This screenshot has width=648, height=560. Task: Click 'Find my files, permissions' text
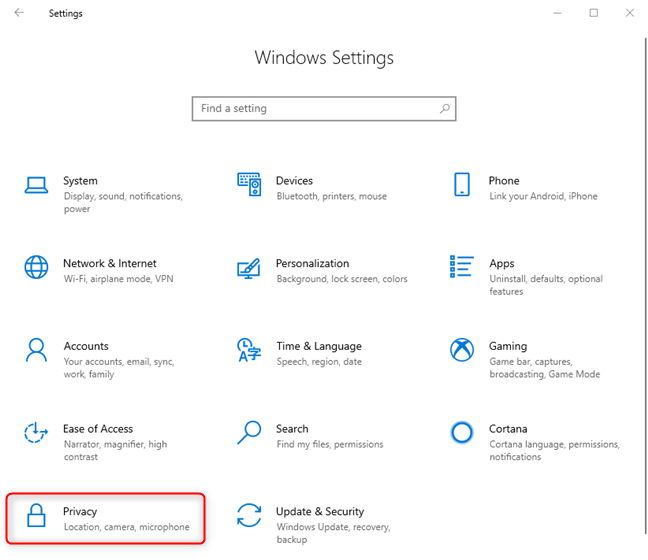[x=330, y=444]
